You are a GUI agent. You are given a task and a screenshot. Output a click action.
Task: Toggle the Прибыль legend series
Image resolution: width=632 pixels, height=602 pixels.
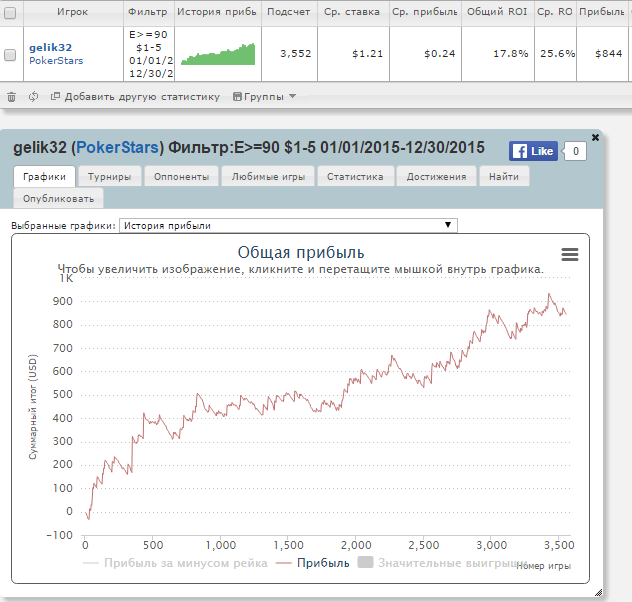tap(313, 563)
